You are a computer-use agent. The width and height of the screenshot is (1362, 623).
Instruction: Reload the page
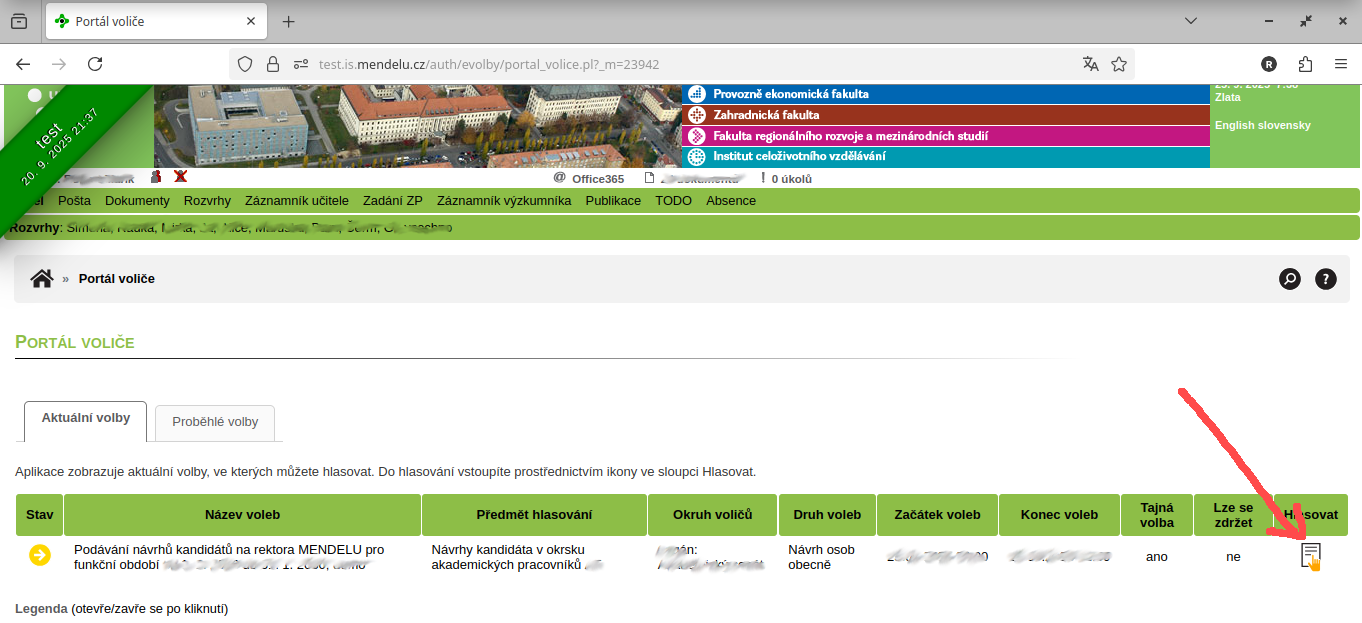tap(95, 64)
